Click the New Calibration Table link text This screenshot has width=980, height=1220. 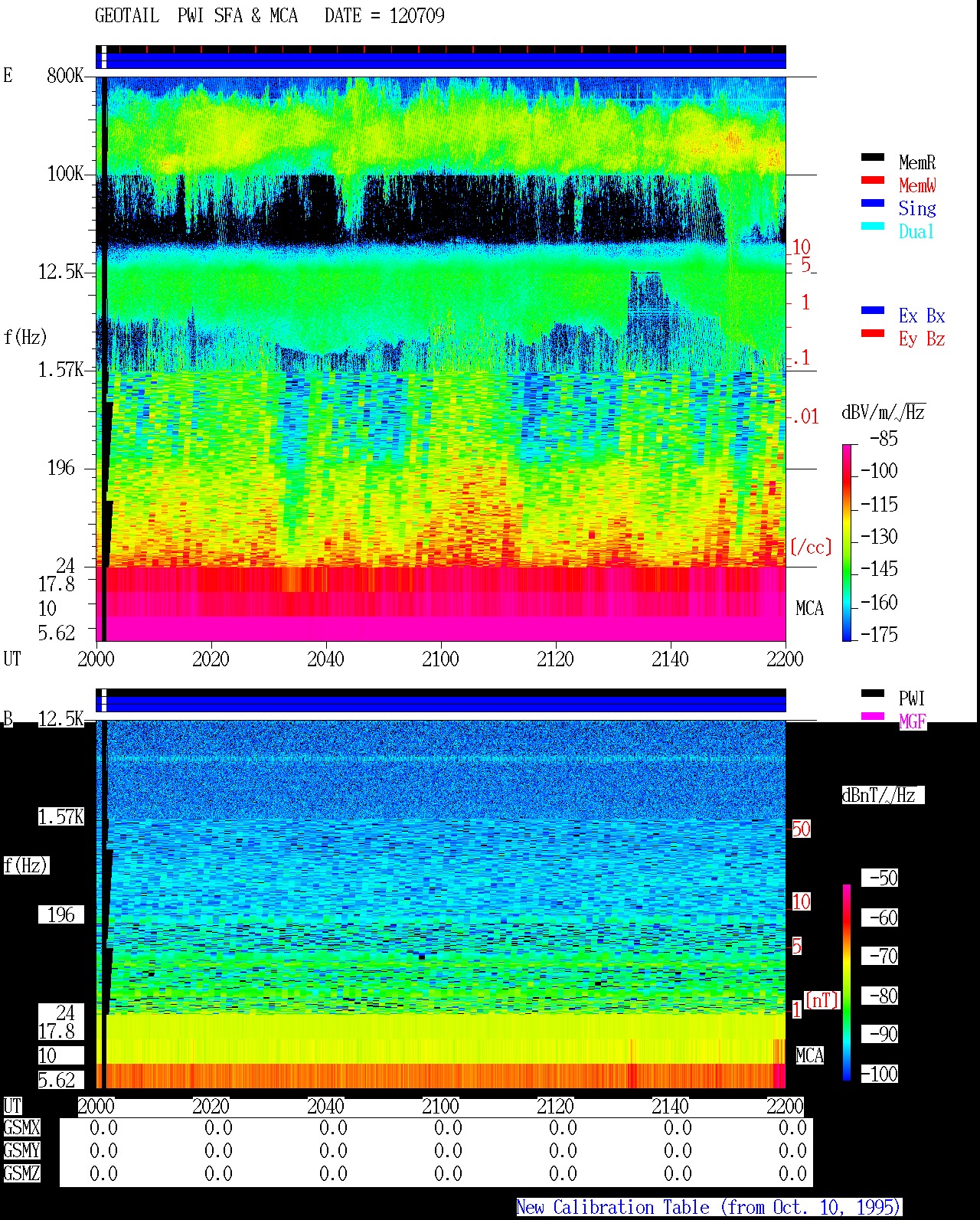tap(709, 1208)
